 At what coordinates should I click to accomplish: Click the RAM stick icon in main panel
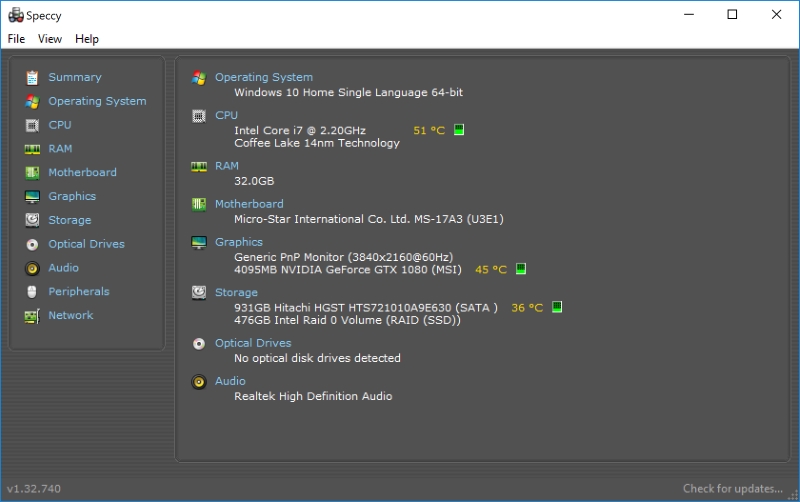tap(199, 167)
